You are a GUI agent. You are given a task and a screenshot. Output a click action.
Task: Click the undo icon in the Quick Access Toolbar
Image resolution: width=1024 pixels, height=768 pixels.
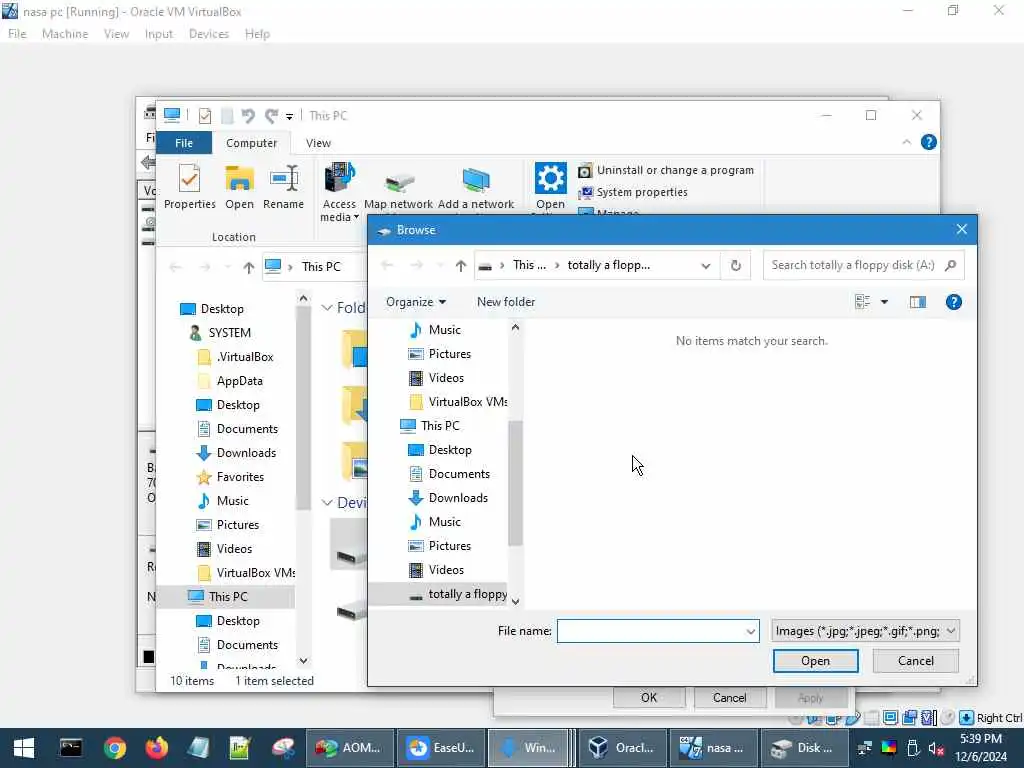(248, 116)
